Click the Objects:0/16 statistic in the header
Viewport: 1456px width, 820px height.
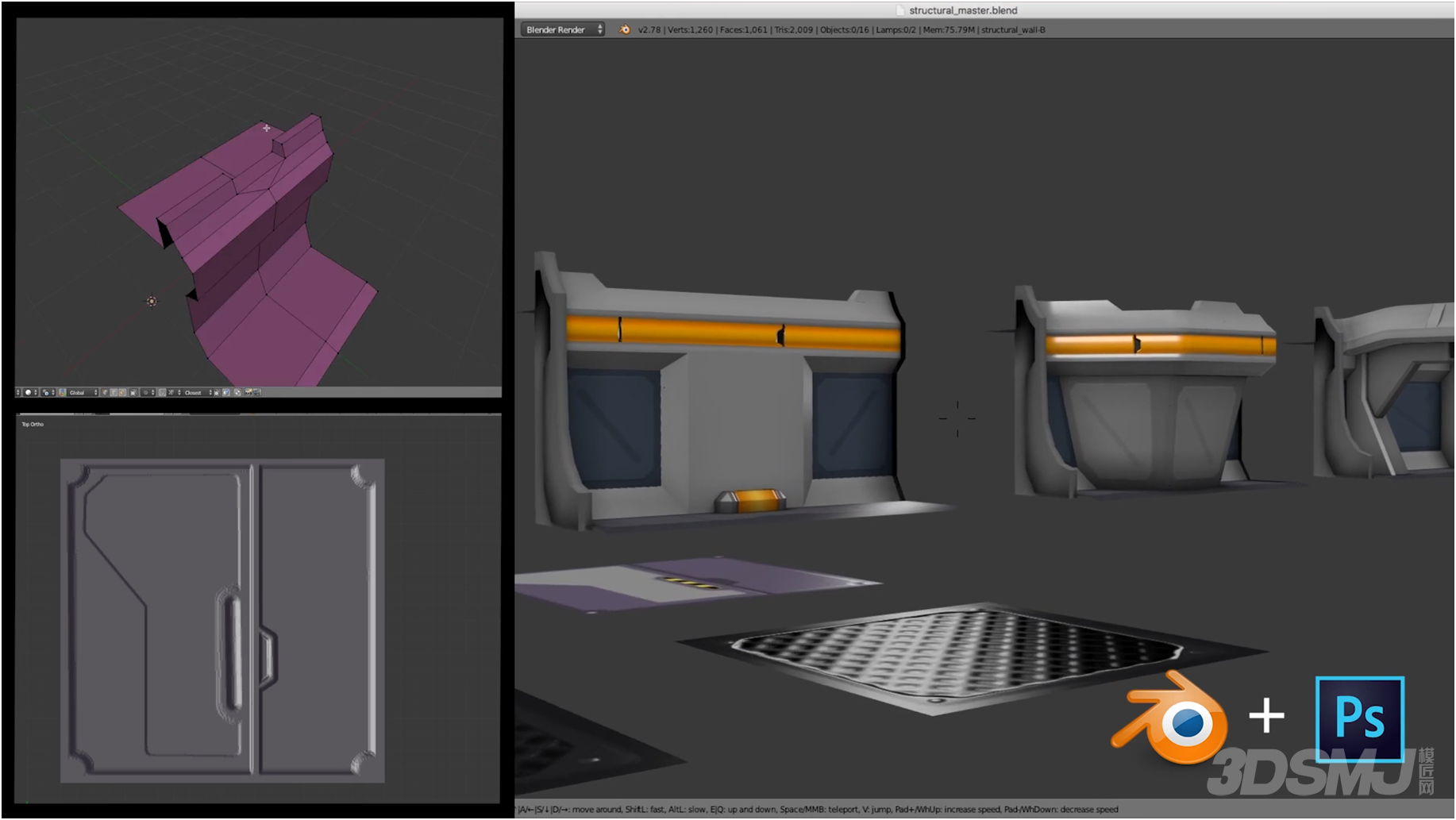click(845, 29)
